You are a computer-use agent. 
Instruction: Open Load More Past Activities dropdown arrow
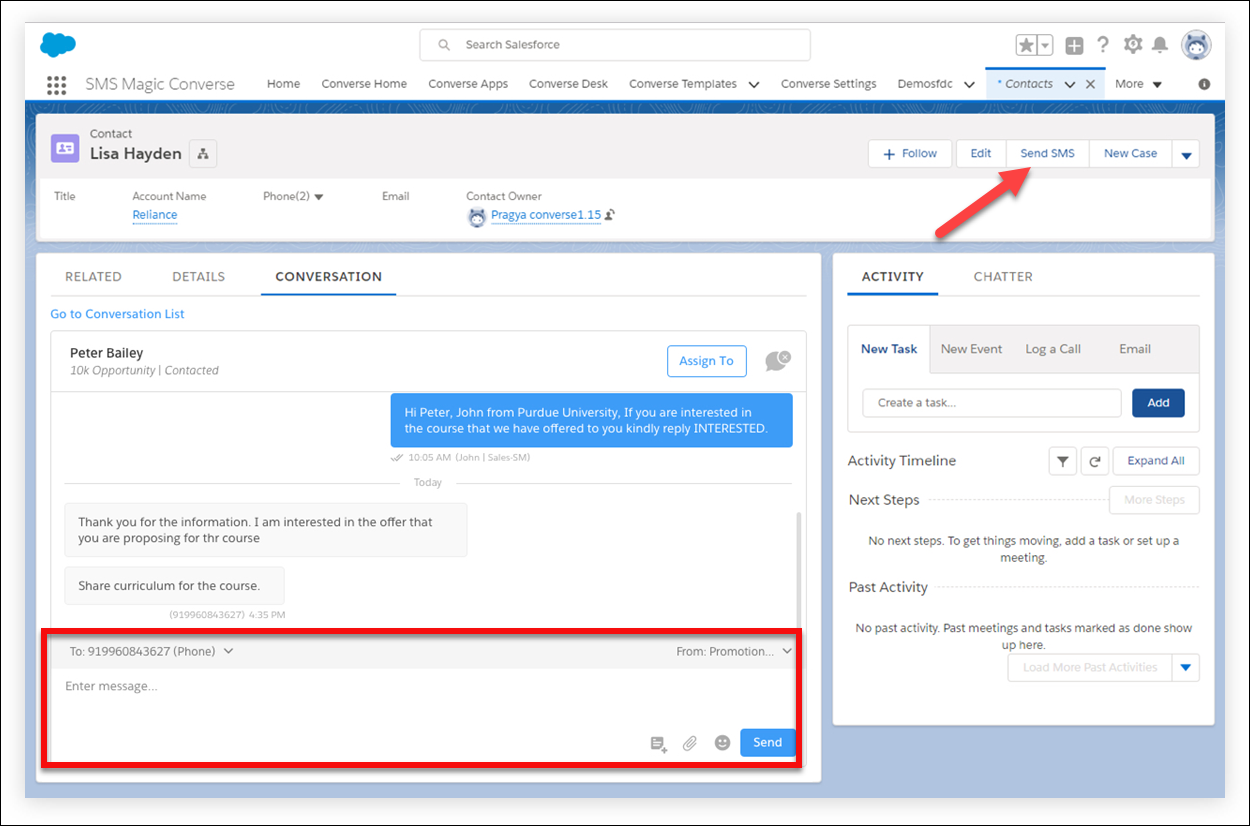(1186, 668)
